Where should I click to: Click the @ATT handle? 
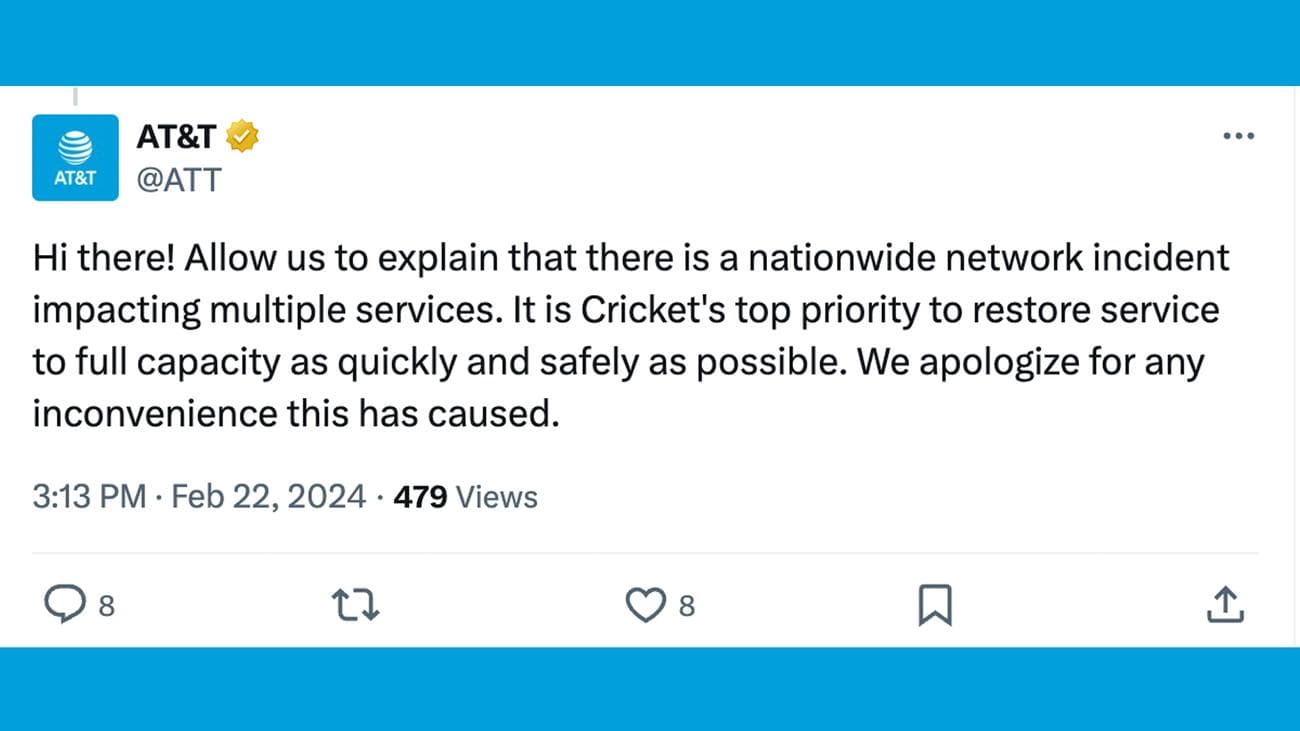(179, 180)
